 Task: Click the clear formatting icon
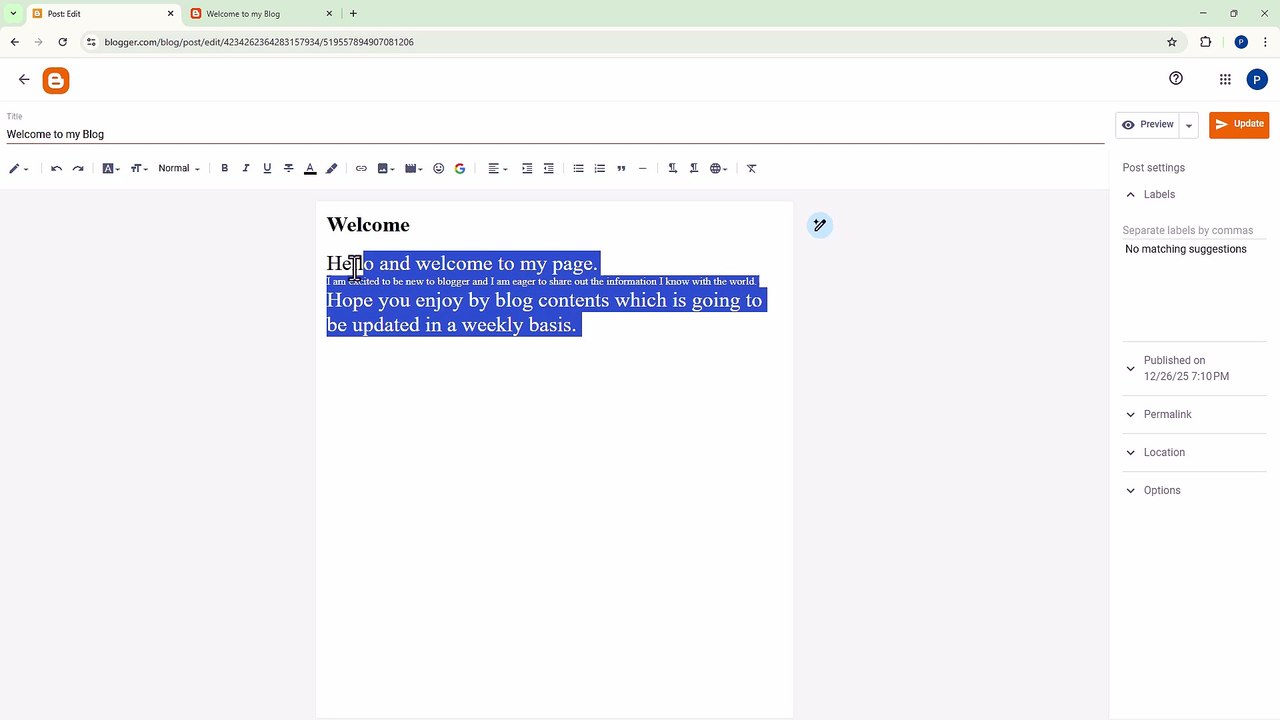(752, 169)
